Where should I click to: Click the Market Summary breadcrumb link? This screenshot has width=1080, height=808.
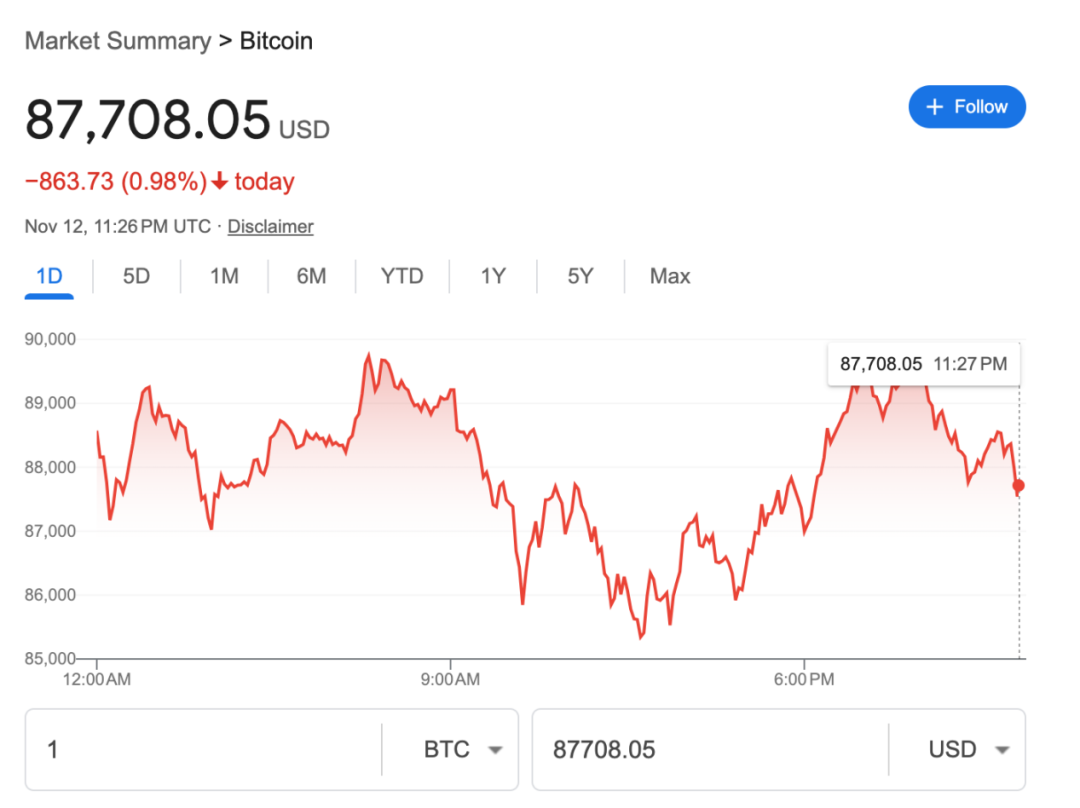click(x=117, y=41)
